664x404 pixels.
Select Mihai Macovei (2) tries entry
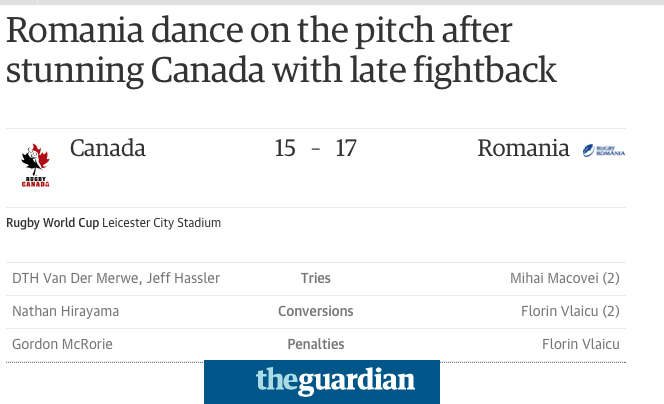click(x=564, y=278)
